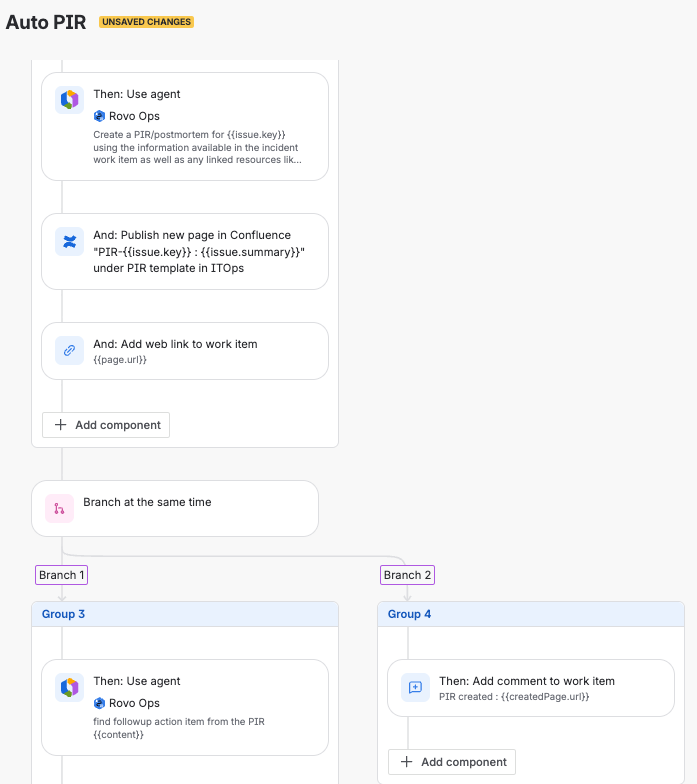Add component in Group 4
697x784 pixels.
452,762
